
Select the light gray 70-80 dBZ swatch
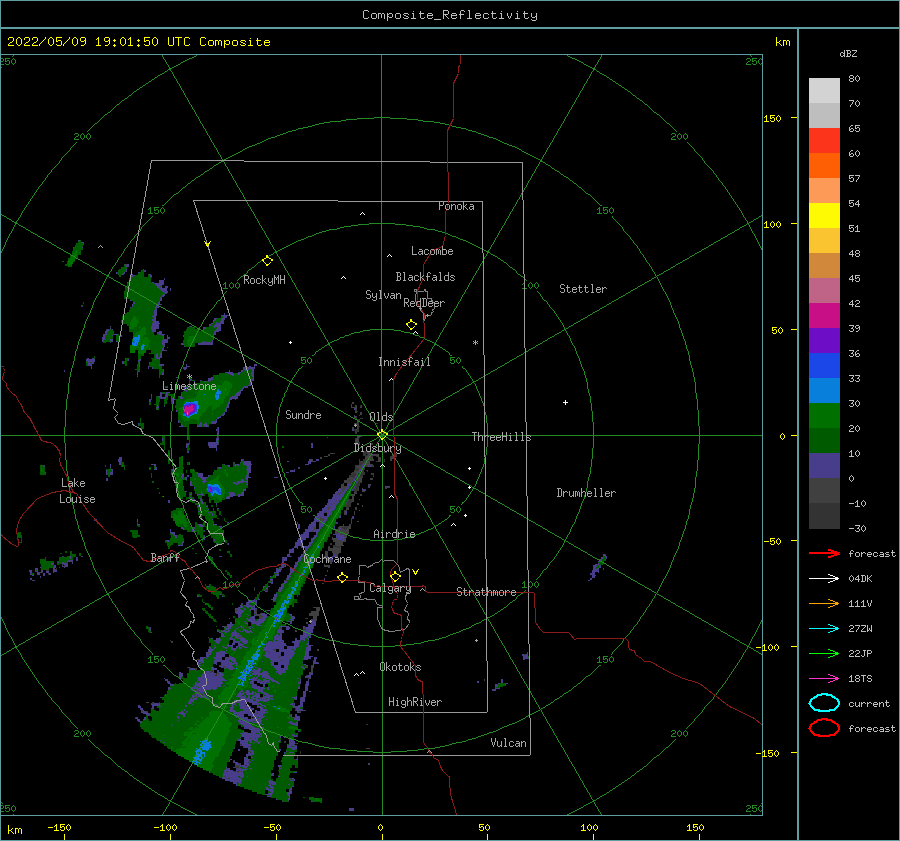pyautogui.click(x=824, y=91)
